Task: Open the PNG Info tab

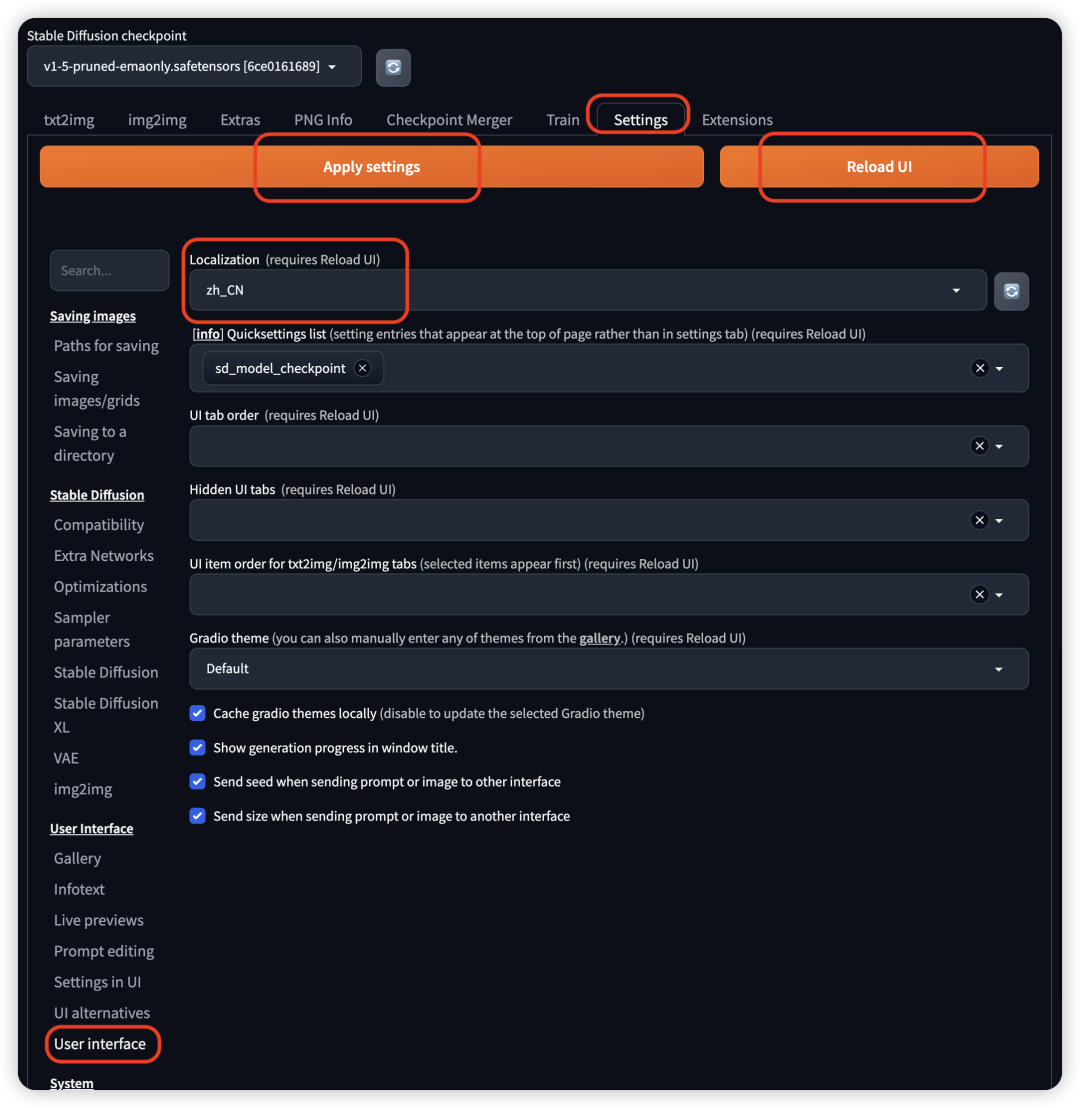Action: 323,119
